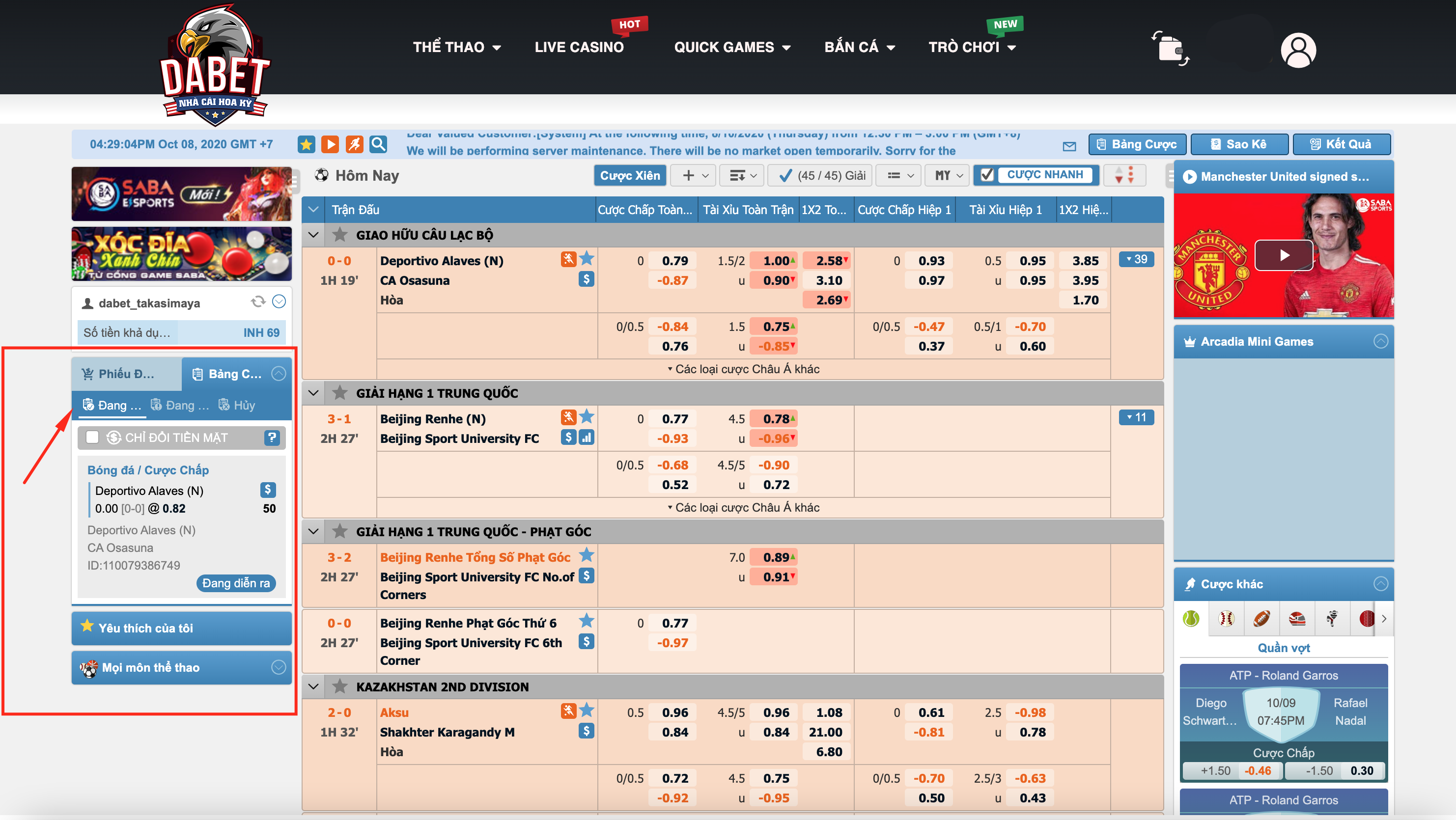Favorite the Beijing Renhe (N) match star
The height and width of the screenshot is (820, 1456).
587,417
